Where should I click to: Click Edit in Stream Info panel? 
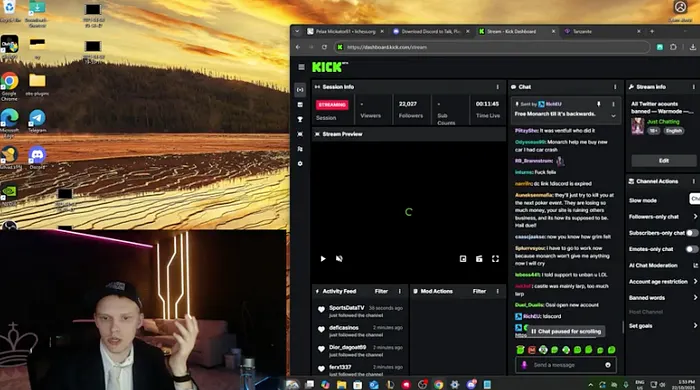664,161
